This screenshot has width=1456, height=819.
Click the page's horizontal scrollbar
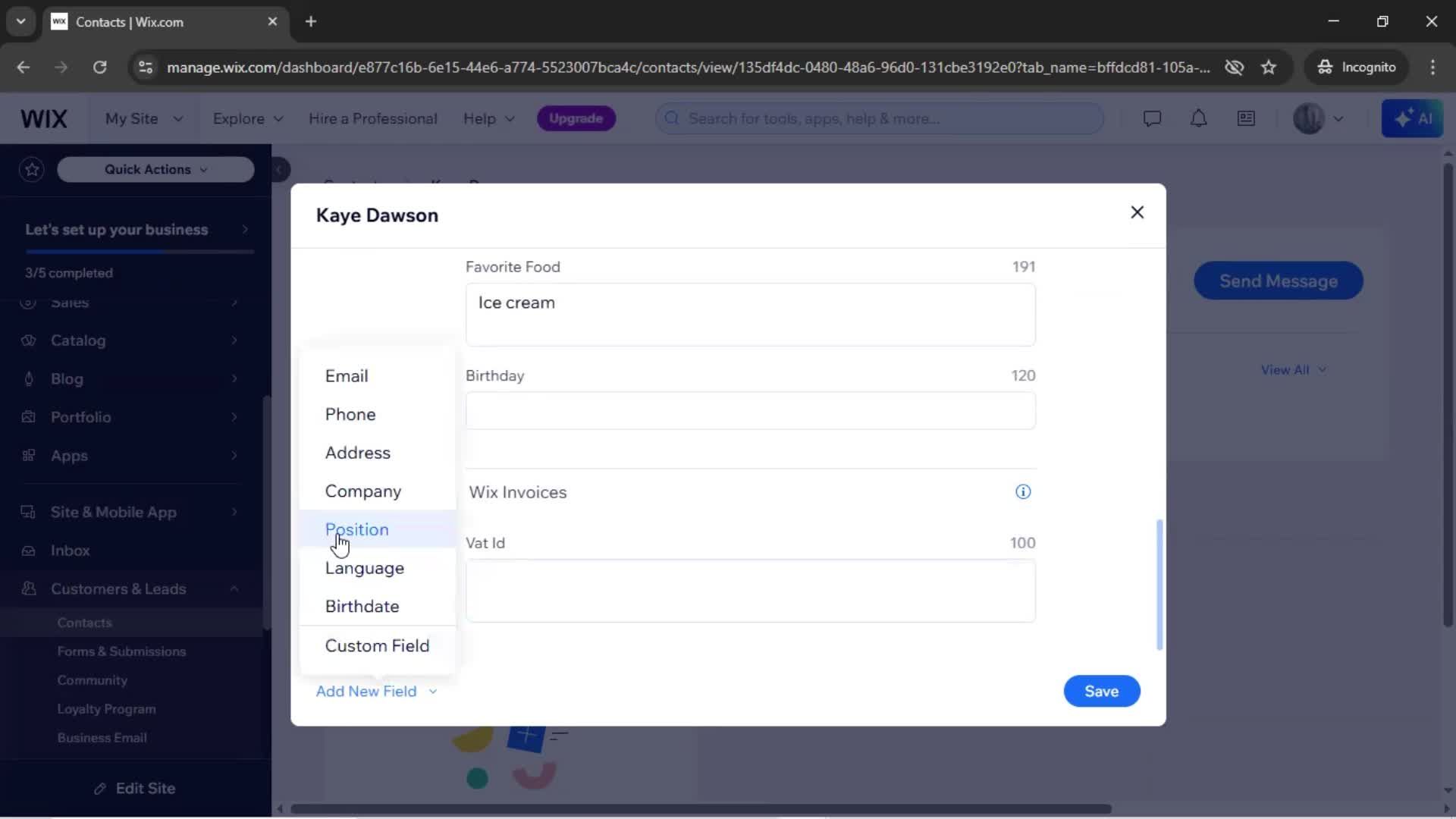point(701,809)
